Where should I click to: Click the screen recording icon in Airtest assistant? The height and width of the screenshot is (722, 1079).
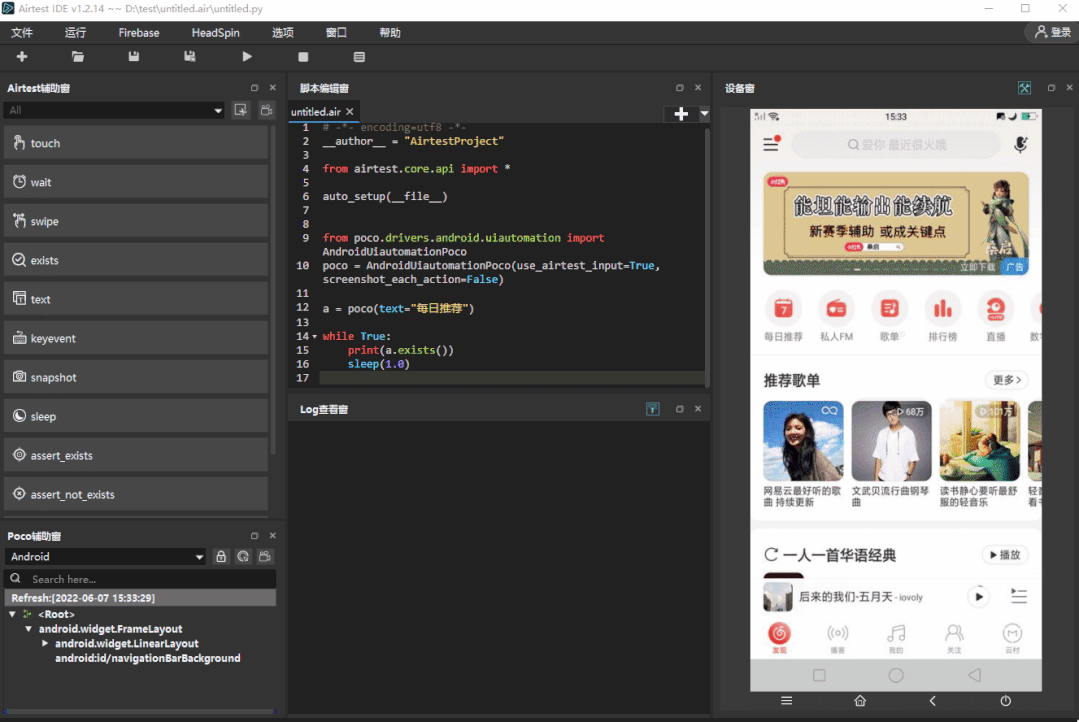(x=266, y=110)
